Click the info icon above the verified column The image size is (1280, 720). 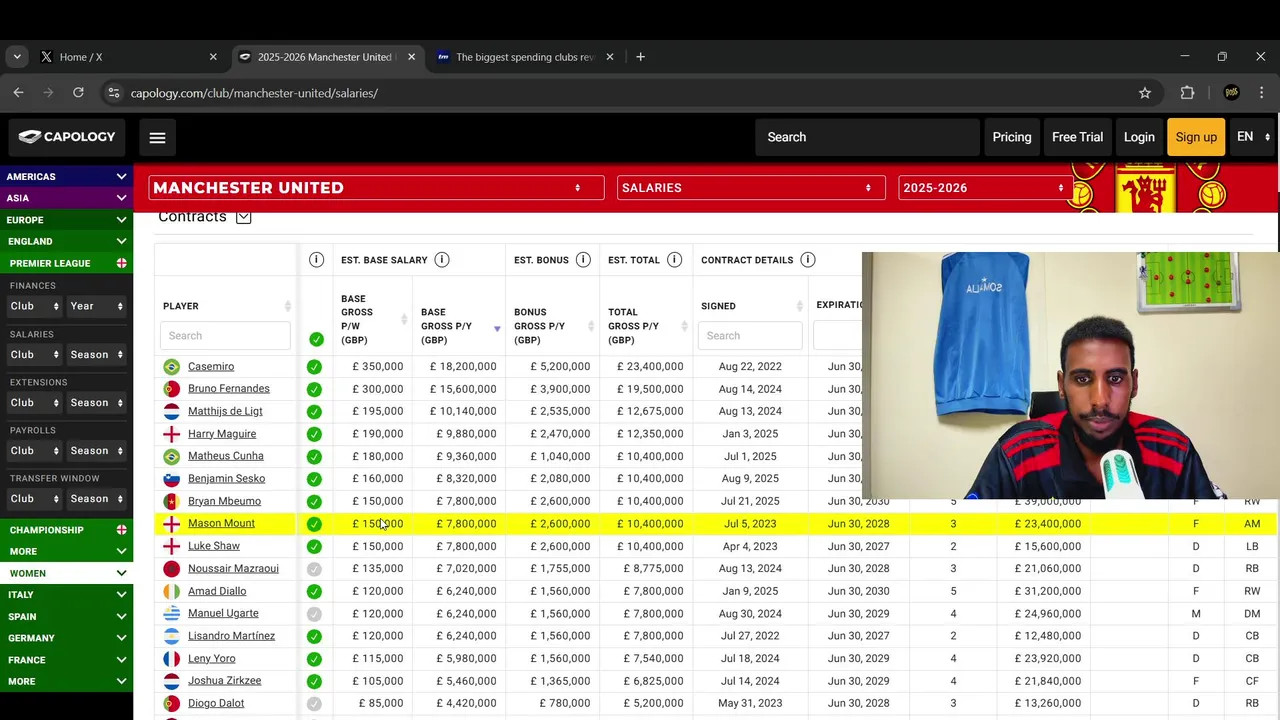tap(316, 260)
